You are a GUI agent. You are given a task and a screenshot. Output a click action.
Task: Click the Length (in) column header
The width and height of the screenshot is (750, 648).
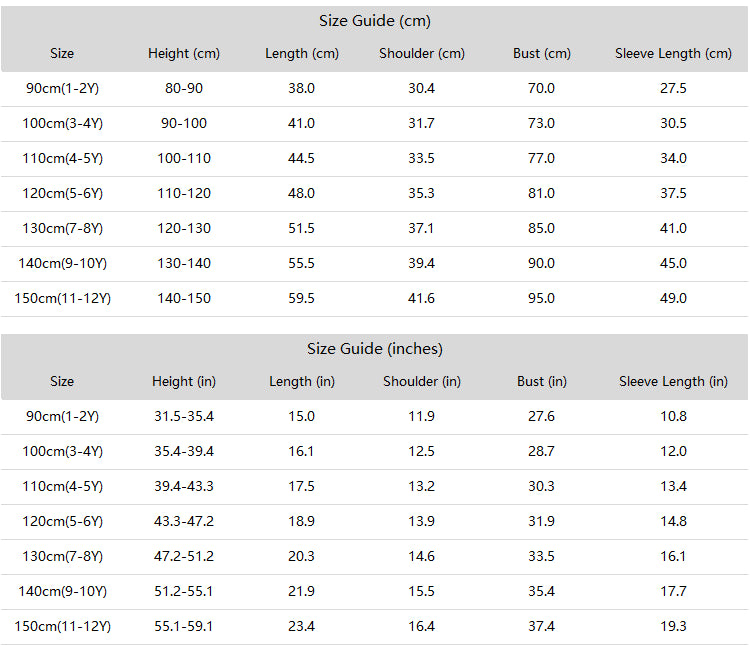(x=302, y=382)
